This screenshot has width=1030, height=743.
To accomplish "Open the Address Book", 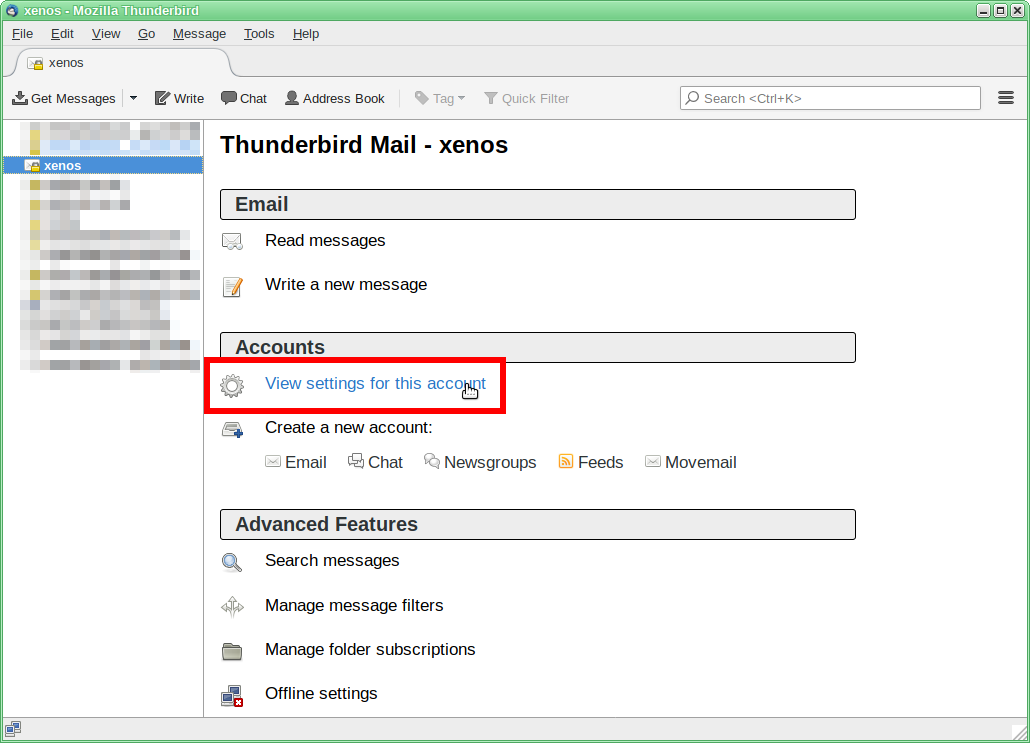I will 334,98.
